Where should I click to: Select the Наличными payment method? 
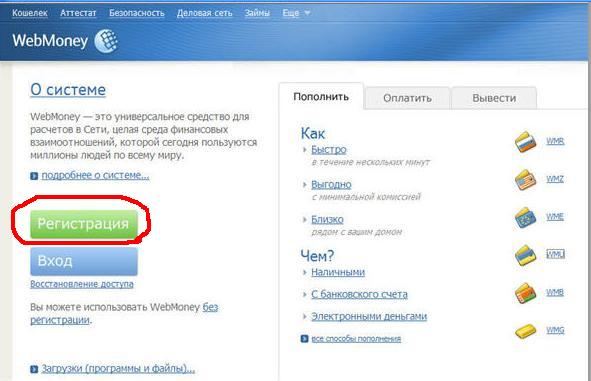(x=338, y=272)
